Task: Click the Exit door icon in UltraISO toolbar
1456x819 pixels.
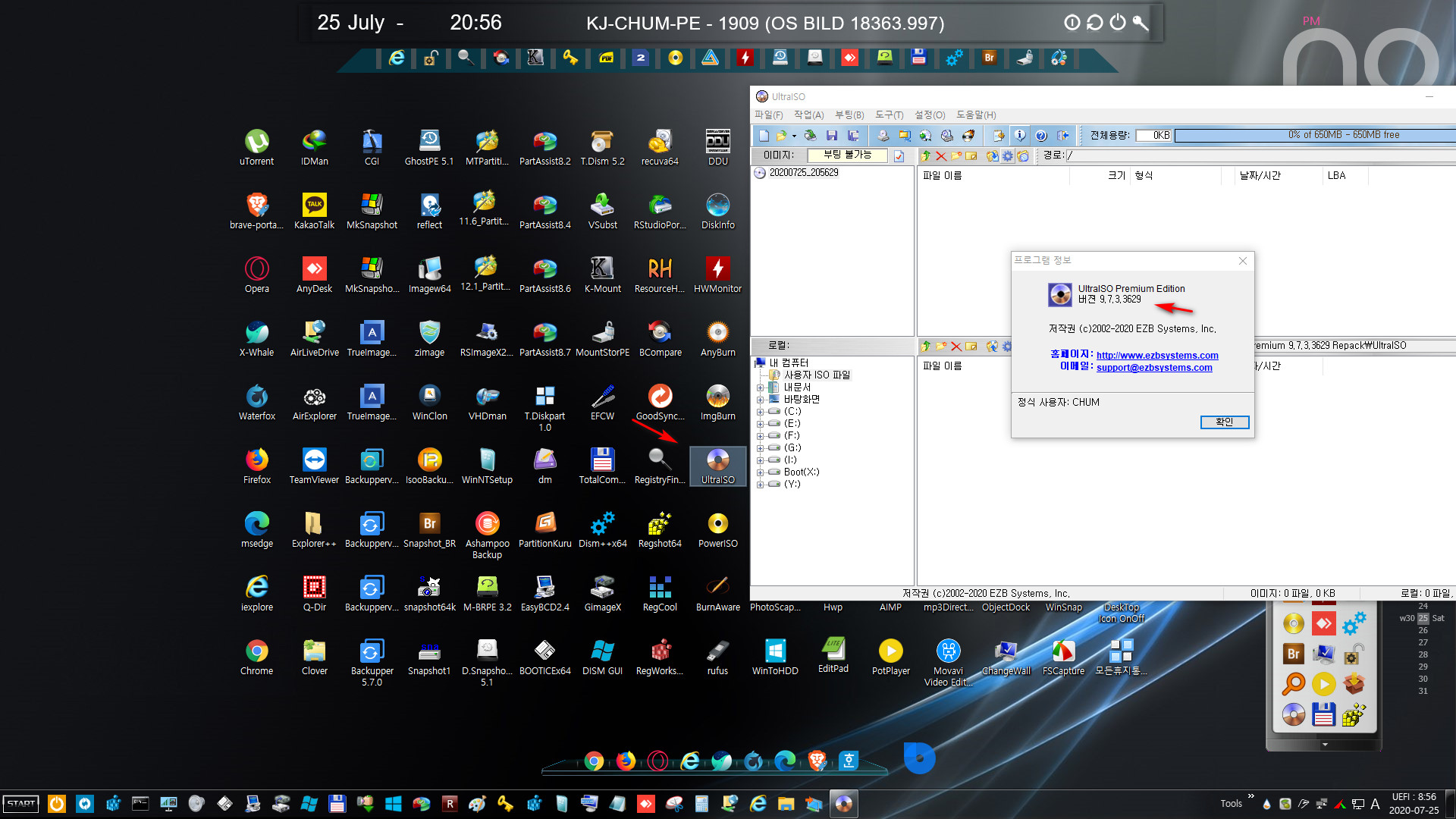Action: tap(1062, 136)
